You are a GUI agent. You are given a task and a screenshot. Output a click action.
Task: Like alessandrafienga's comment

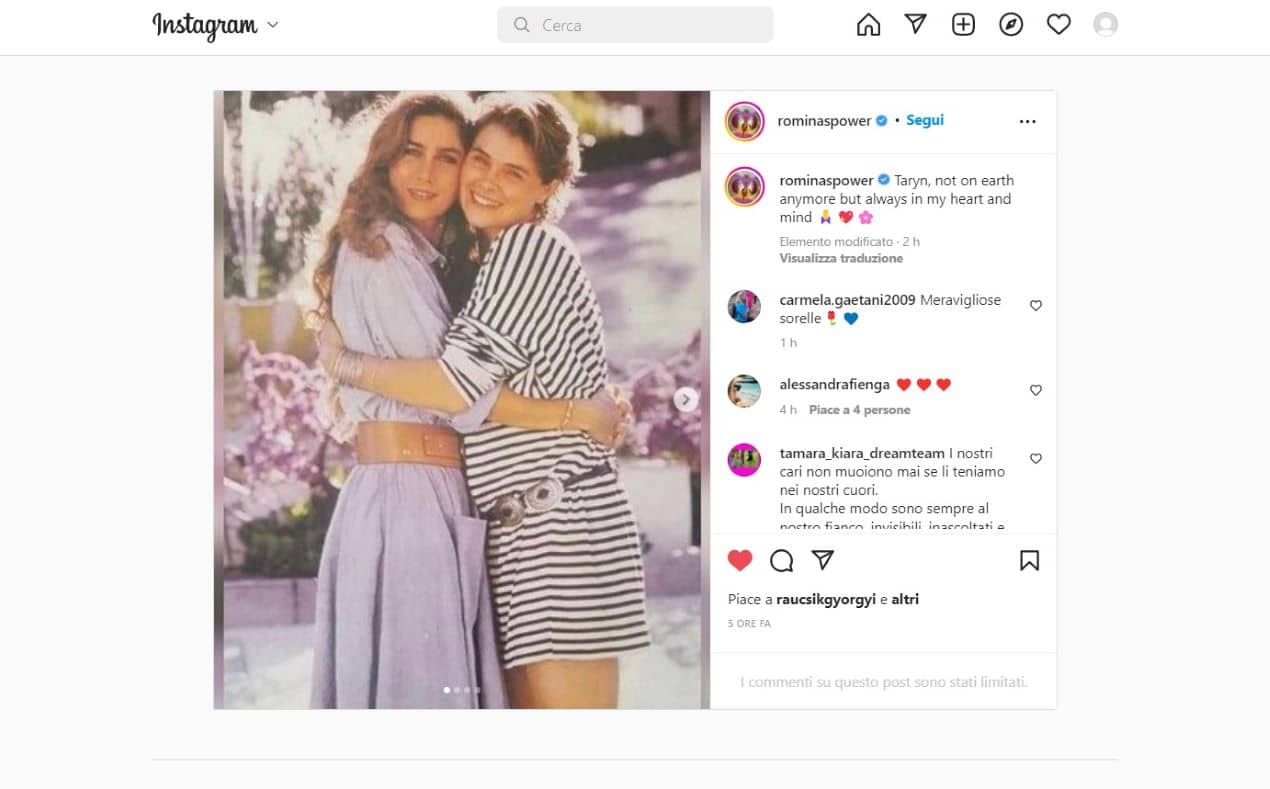(x=1035, y=390)
